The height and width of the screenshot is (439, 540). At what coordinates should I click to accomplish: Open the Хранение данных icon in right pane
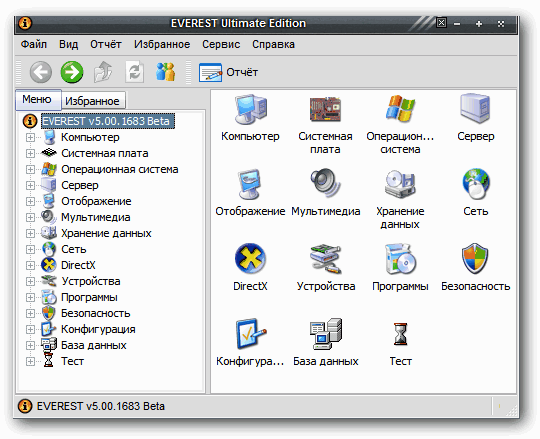point(400,184)
